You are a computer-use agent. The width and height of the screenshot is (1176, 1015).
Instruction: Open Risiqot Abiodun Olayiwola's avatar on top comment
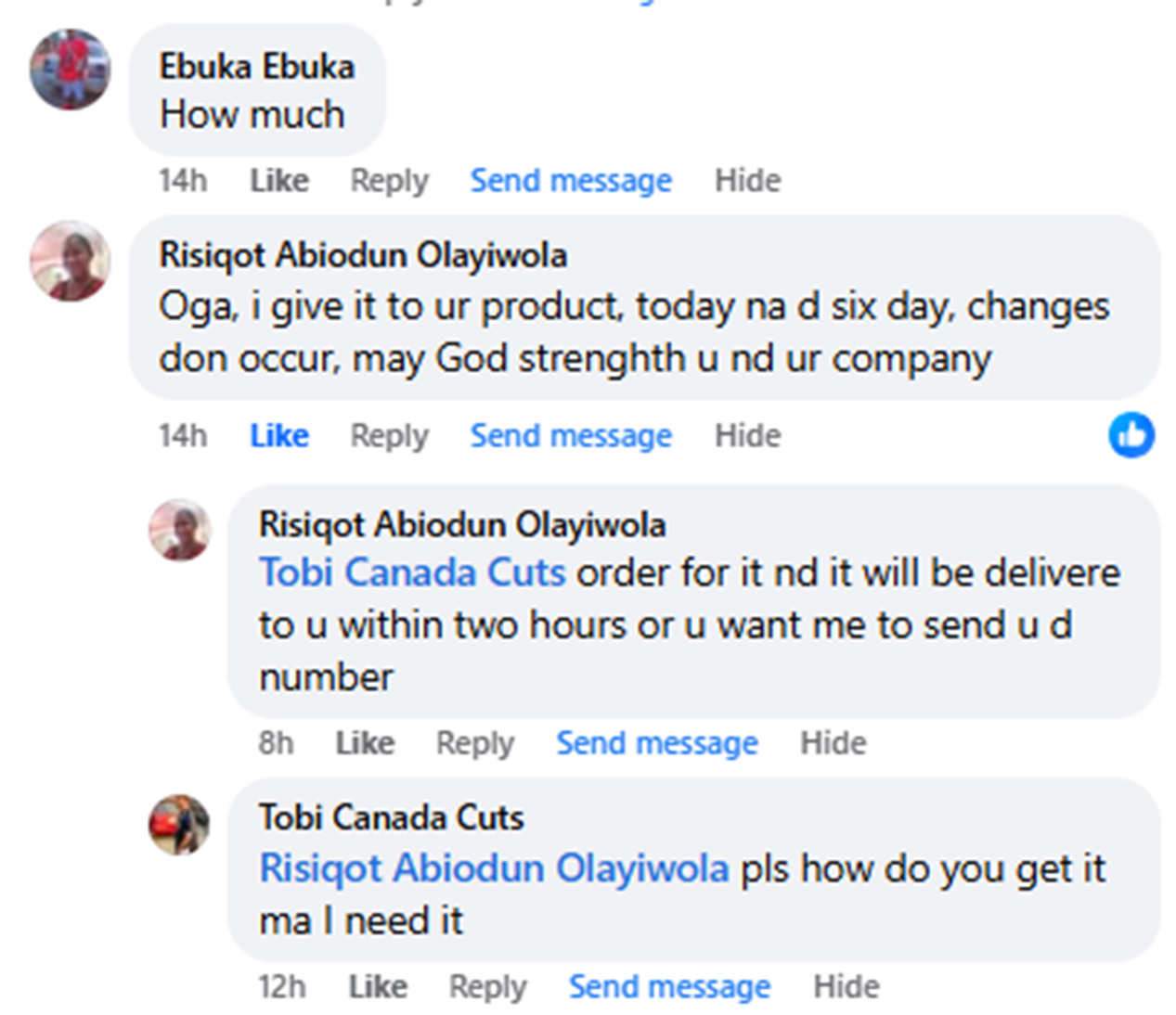tap(70, 261)
